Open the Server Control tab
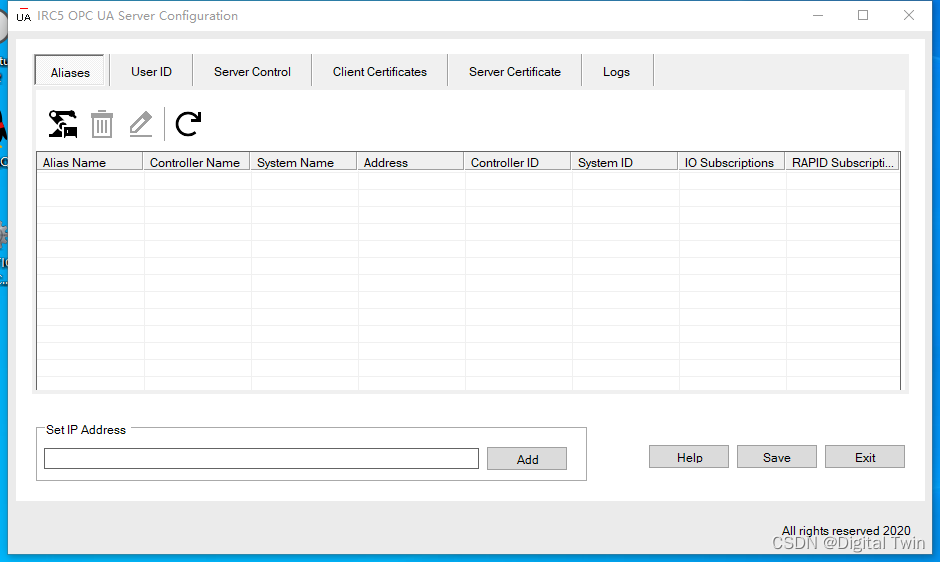 (x=252, y=72)
